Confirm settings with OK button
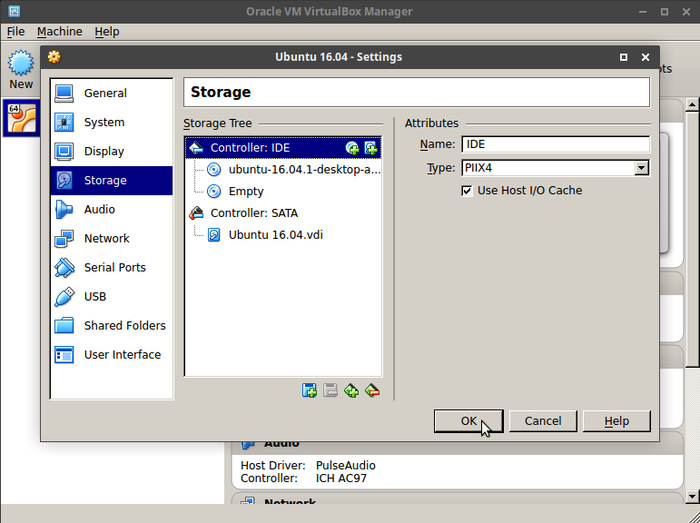 (468, 421)
